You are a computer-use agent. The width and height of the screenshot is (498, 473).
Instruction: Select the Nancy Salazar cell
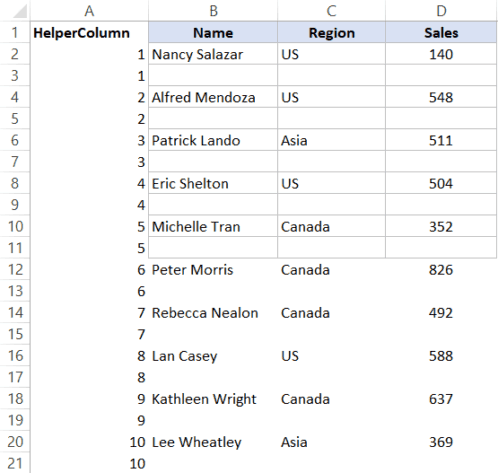[213, 54]
